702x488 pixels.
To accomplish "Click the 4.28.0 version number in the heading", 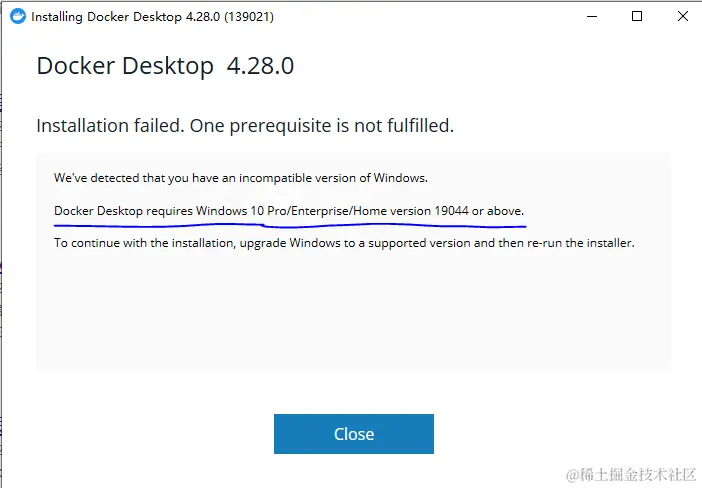I will click(x=260, y=66).
